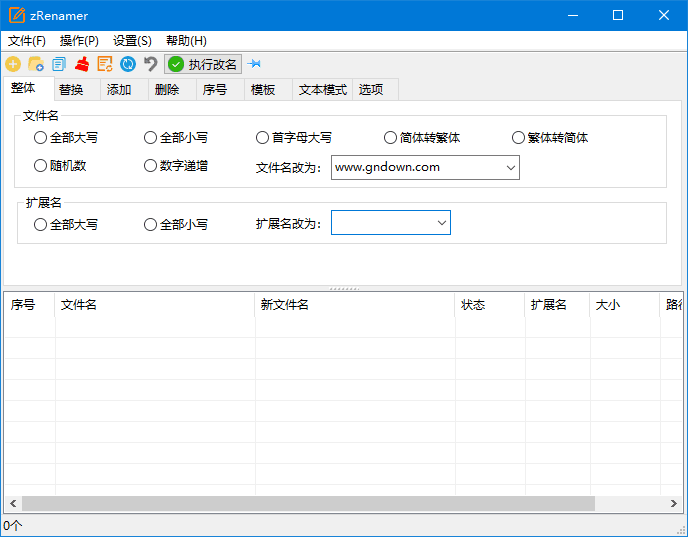Switch to the 替换 tab

click(x=71, y=90)
